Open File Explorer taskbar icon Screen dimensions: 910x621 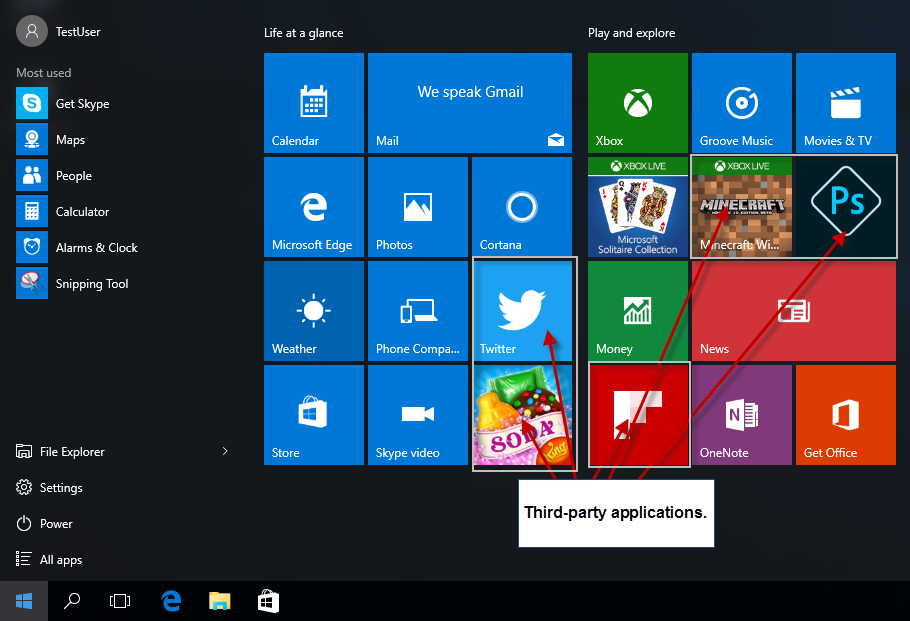coord(220,601)
